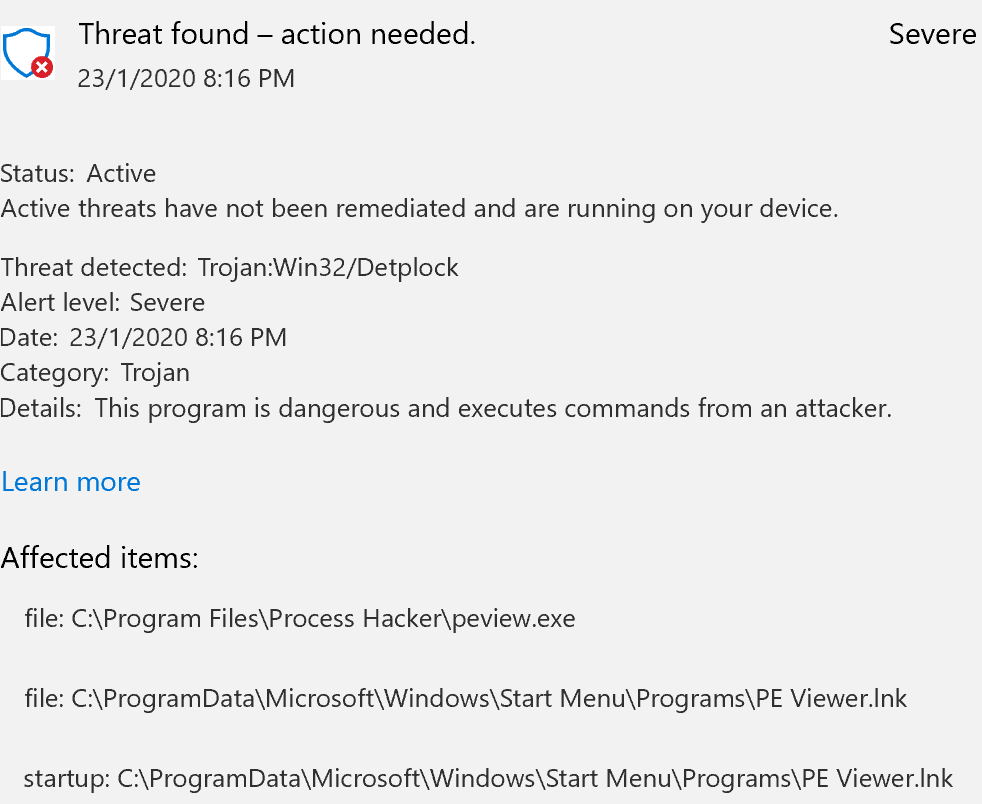Viewport: 982px width, 804px height.
Task: Click the Alert level: Severe line
Action: [103, 302]
